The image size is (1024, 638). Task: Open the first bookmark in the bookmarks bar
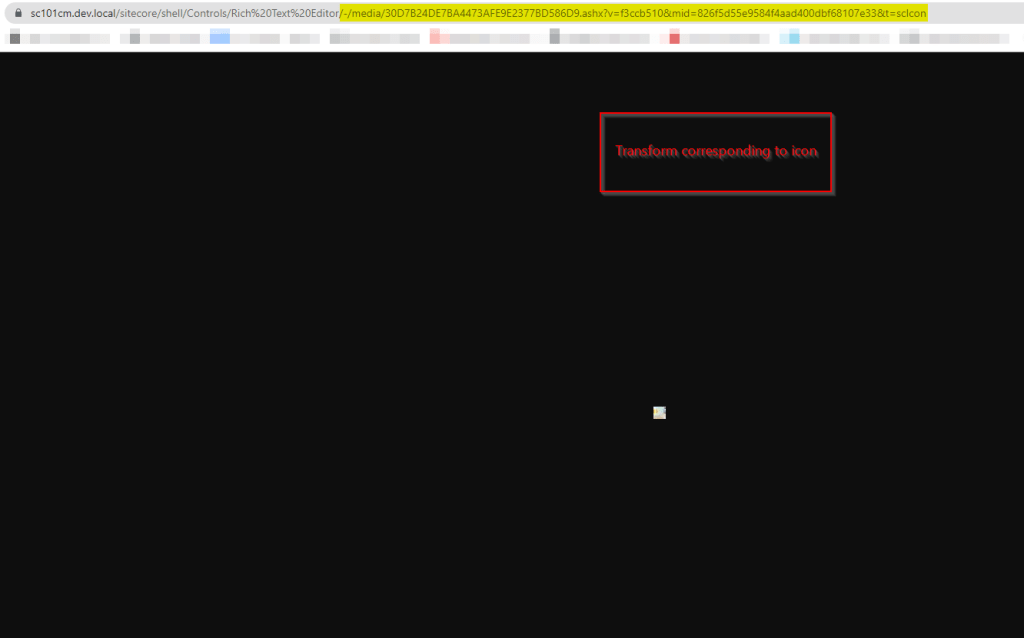tap(15, 38)
